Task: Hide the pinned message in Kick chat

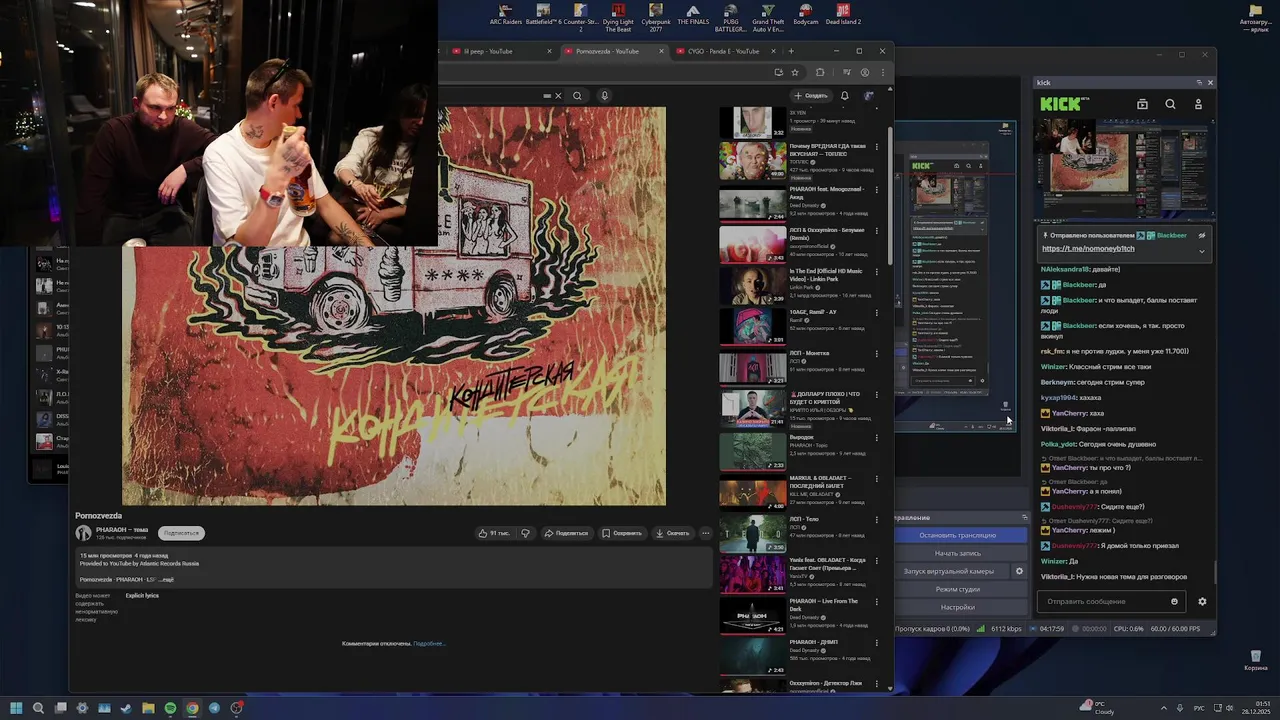Action: pos(1202,236)
